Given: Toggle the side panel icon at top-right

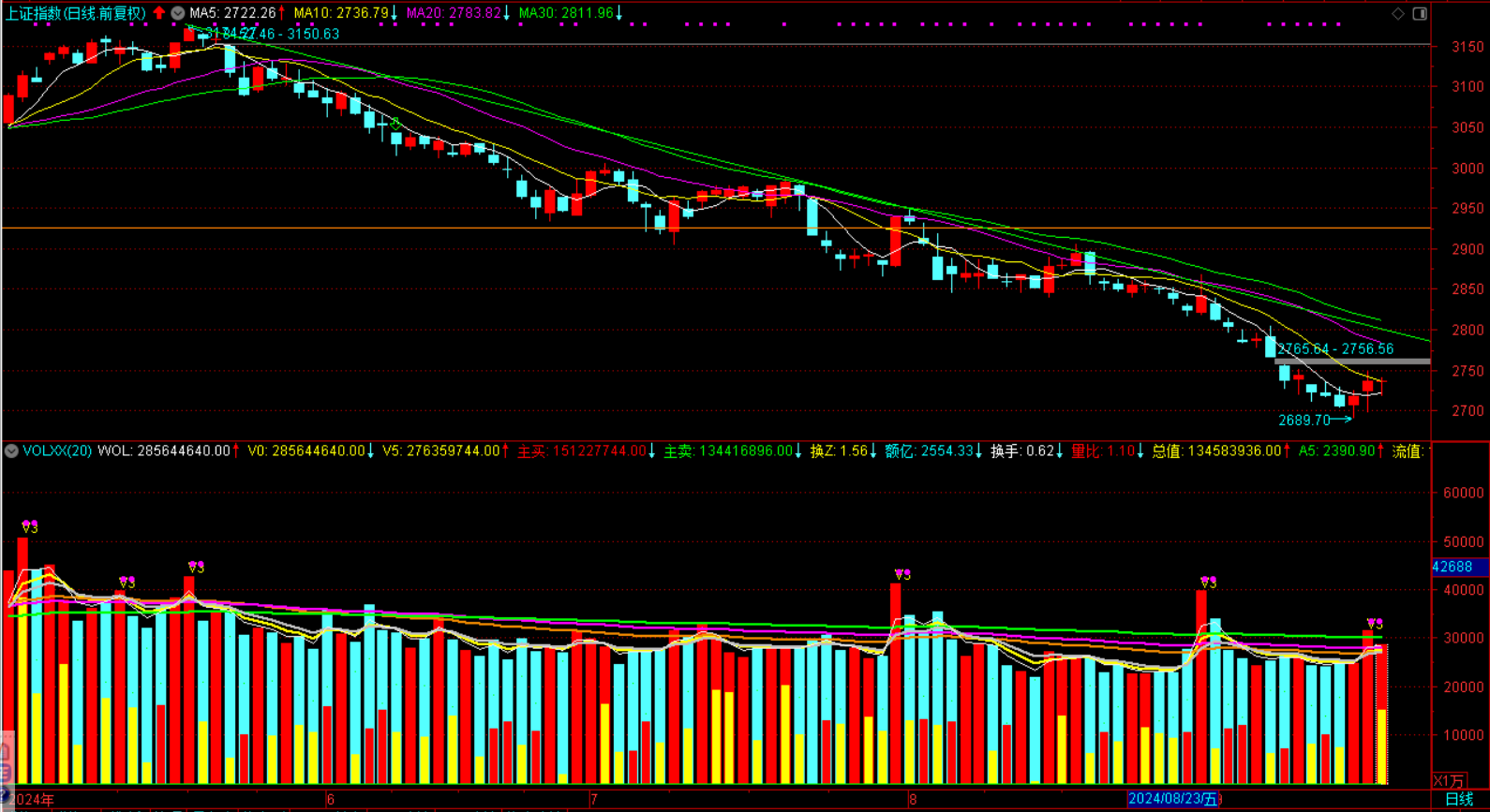Looking at the screenshot, I should (1420, 13).
